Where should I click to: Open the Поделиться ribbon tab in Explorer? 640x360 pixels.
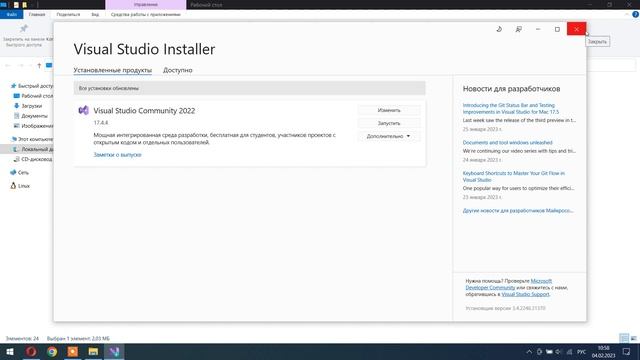pyautogui.click(x=68, y=14)
